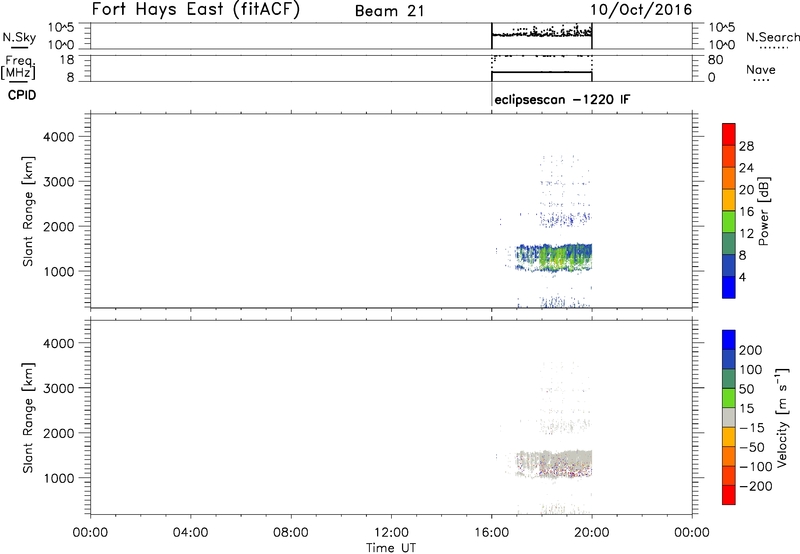Click the 'Nave' legend label
This screenshot has height=554, width=800.
click(761, 70)
